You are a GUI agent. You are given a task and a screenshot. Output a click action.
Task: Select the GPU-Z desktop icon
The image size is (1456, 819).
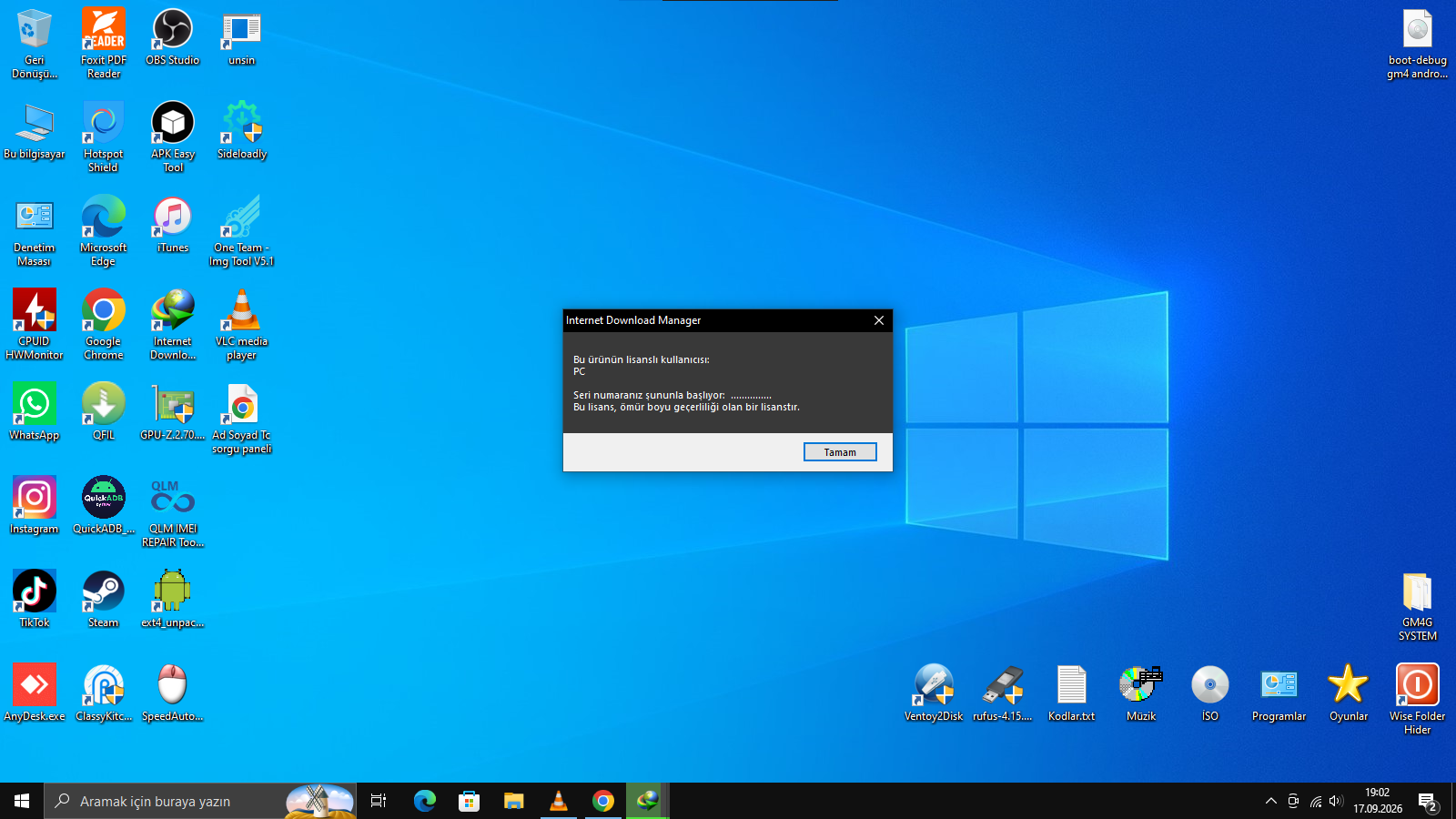(x=173, y=412)
